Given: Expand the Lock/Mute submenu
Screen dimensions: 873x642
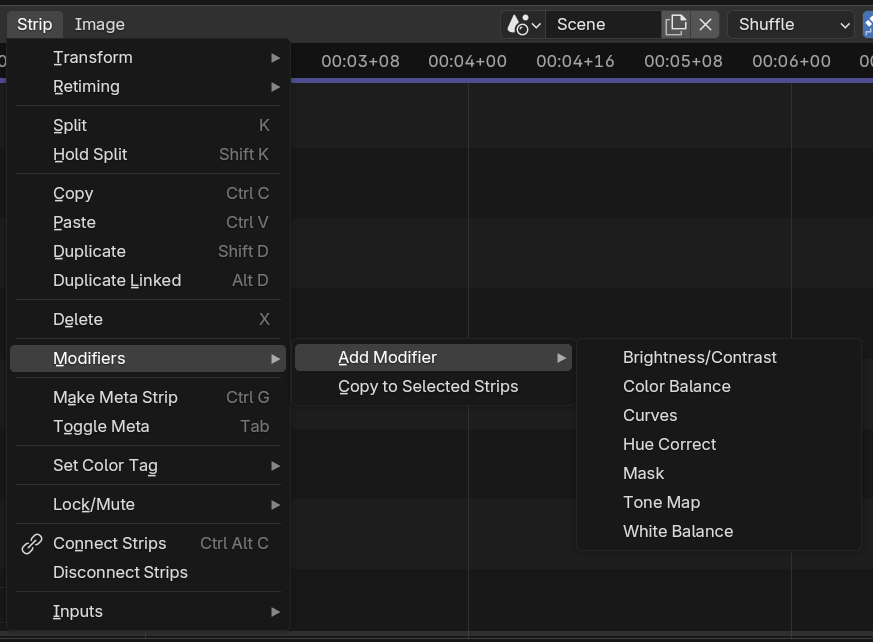Looking at the screenshot, I should coord(148,504).
